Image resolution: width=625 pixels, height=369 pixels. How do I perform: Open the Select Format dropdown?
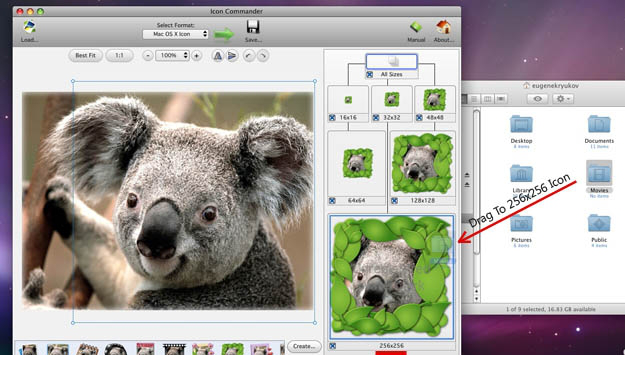click(x=175, y=34)
